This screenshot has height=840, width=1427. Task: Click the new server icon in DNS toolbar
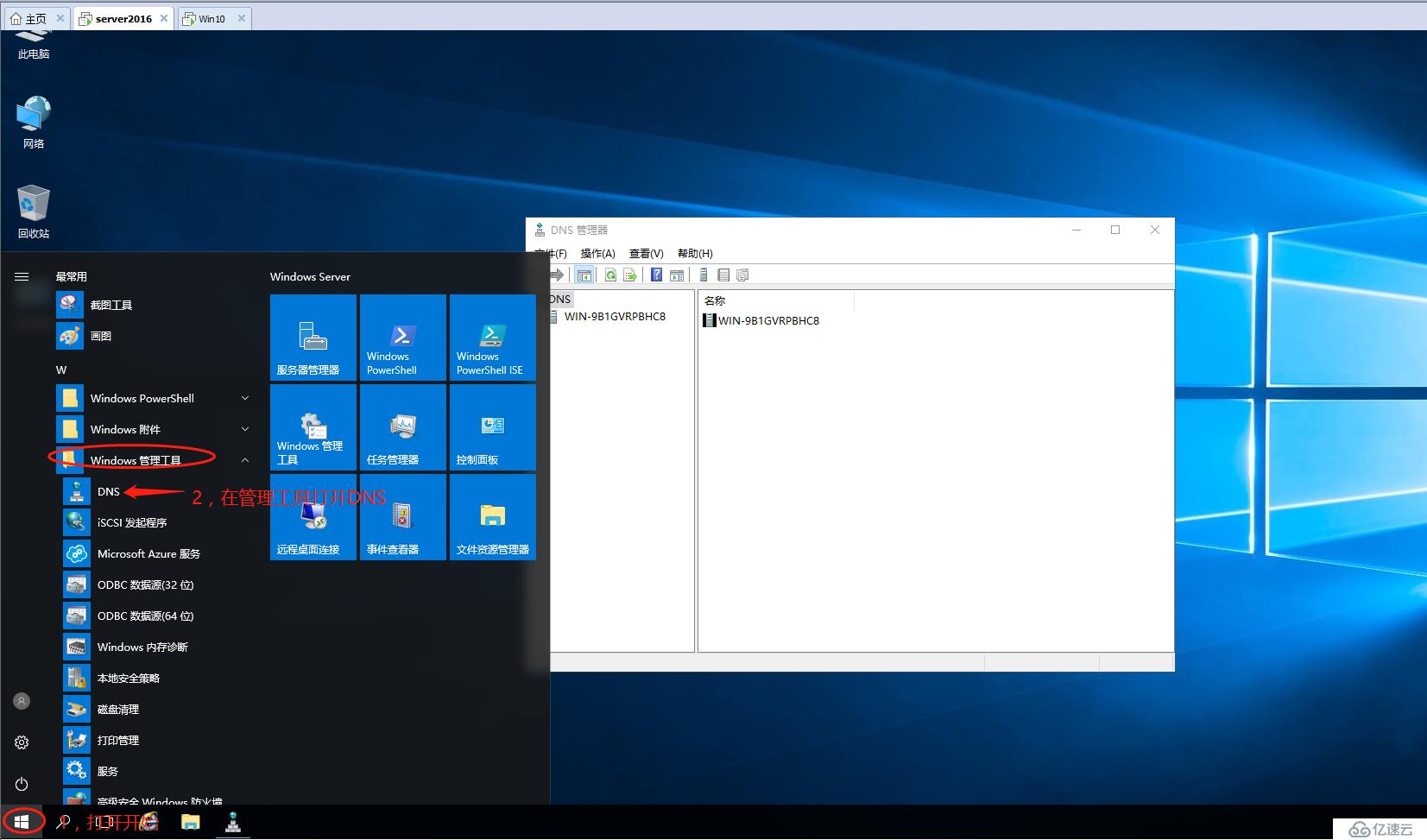tap(704, 275)
